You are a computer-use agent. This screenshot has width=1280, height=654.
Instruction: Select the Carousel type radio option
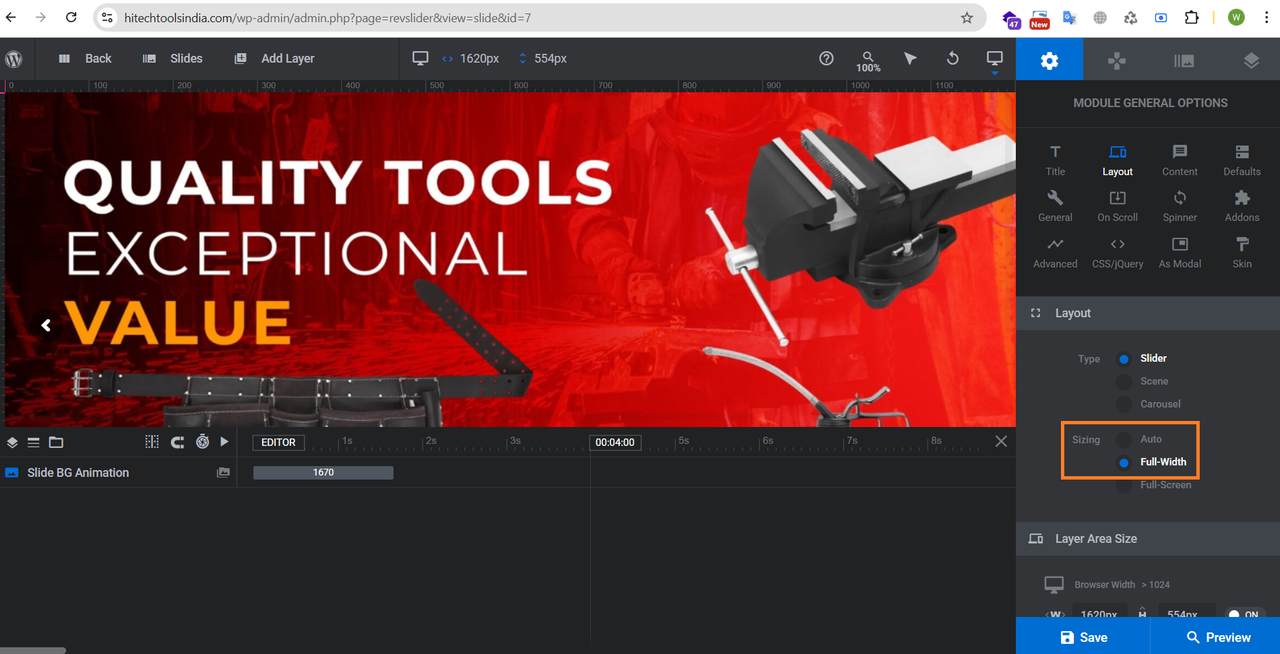click(1125, 404)
